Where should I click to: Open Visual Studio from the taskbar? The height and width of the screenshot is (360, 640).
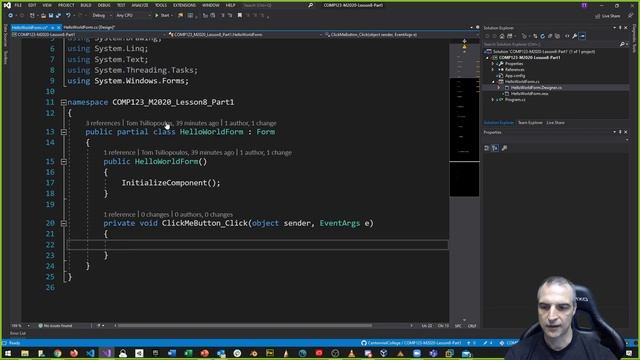pos(107,353)
